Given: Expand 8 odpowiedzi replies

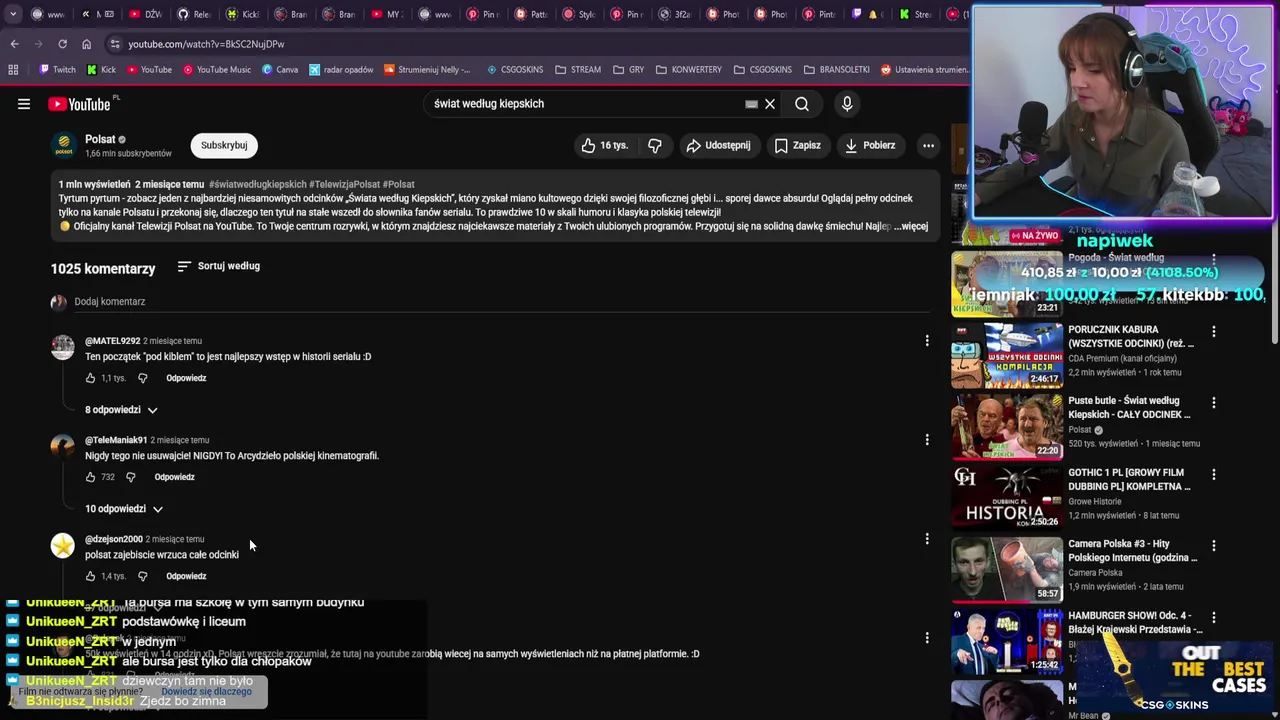Looking at the screenshot, I should click(x=121, y=410).
